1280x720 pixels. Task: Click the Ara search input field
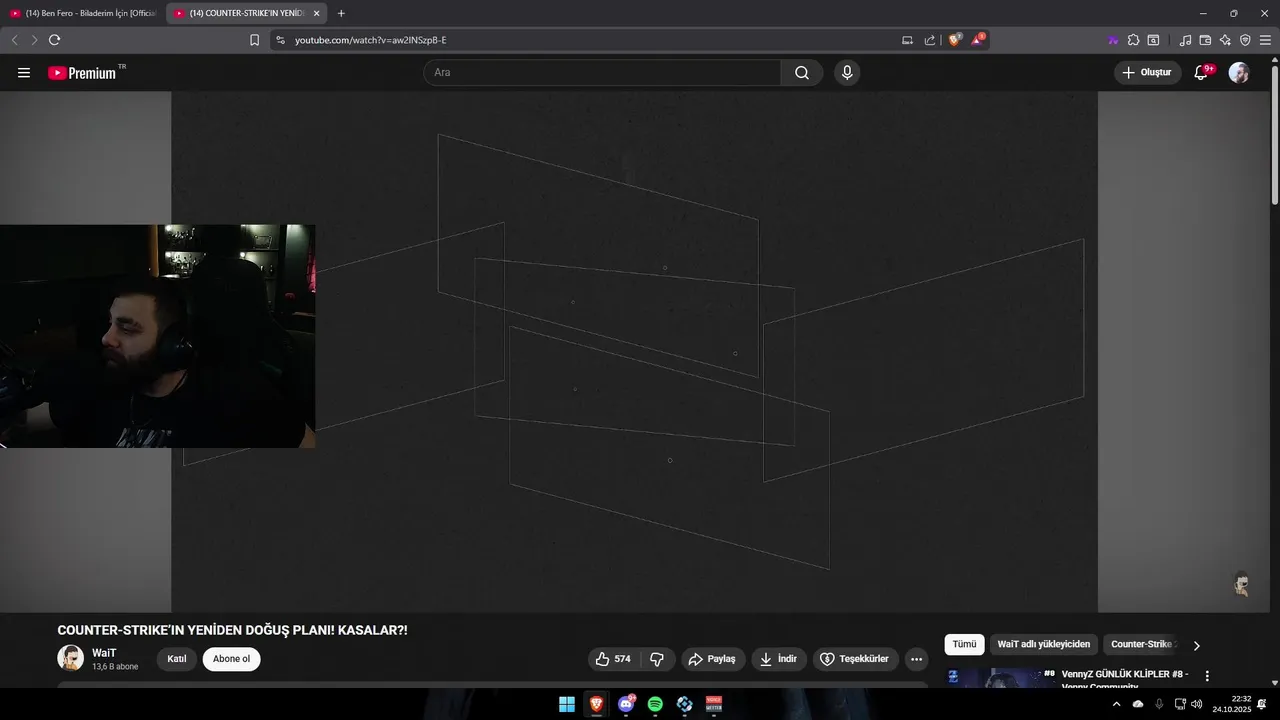tap(602, 73)
